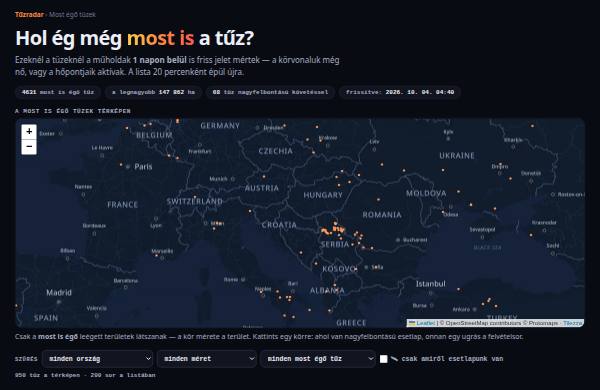The height and width of the screenshot is (390, 600).
Task: Click the '68 tűz nagyfelbontású követéssel' stat pill
Action: [x=270, y=92]
